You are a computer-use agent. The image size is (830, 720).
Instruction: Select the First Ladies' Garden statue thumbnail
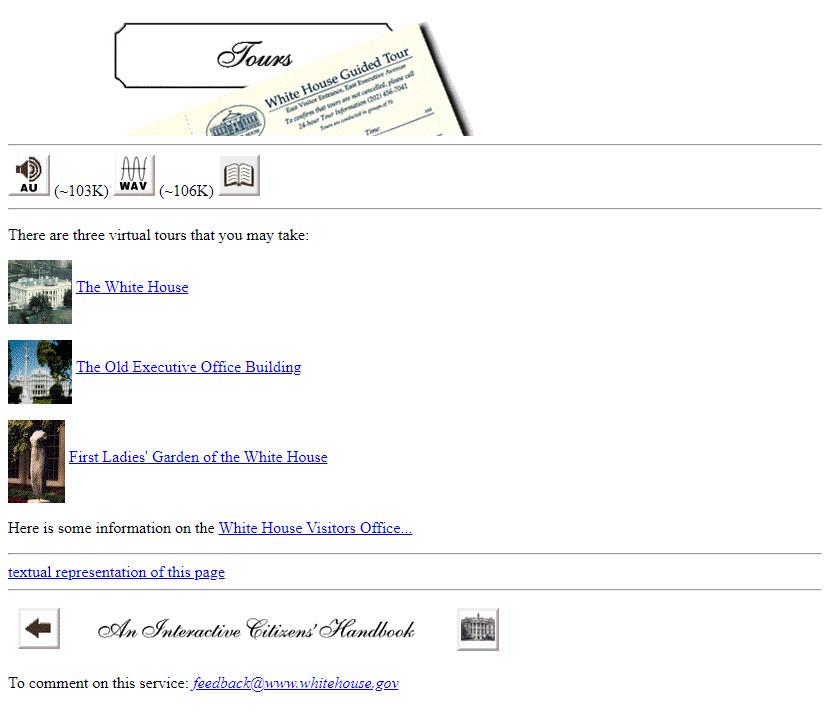tap(37, 462)
